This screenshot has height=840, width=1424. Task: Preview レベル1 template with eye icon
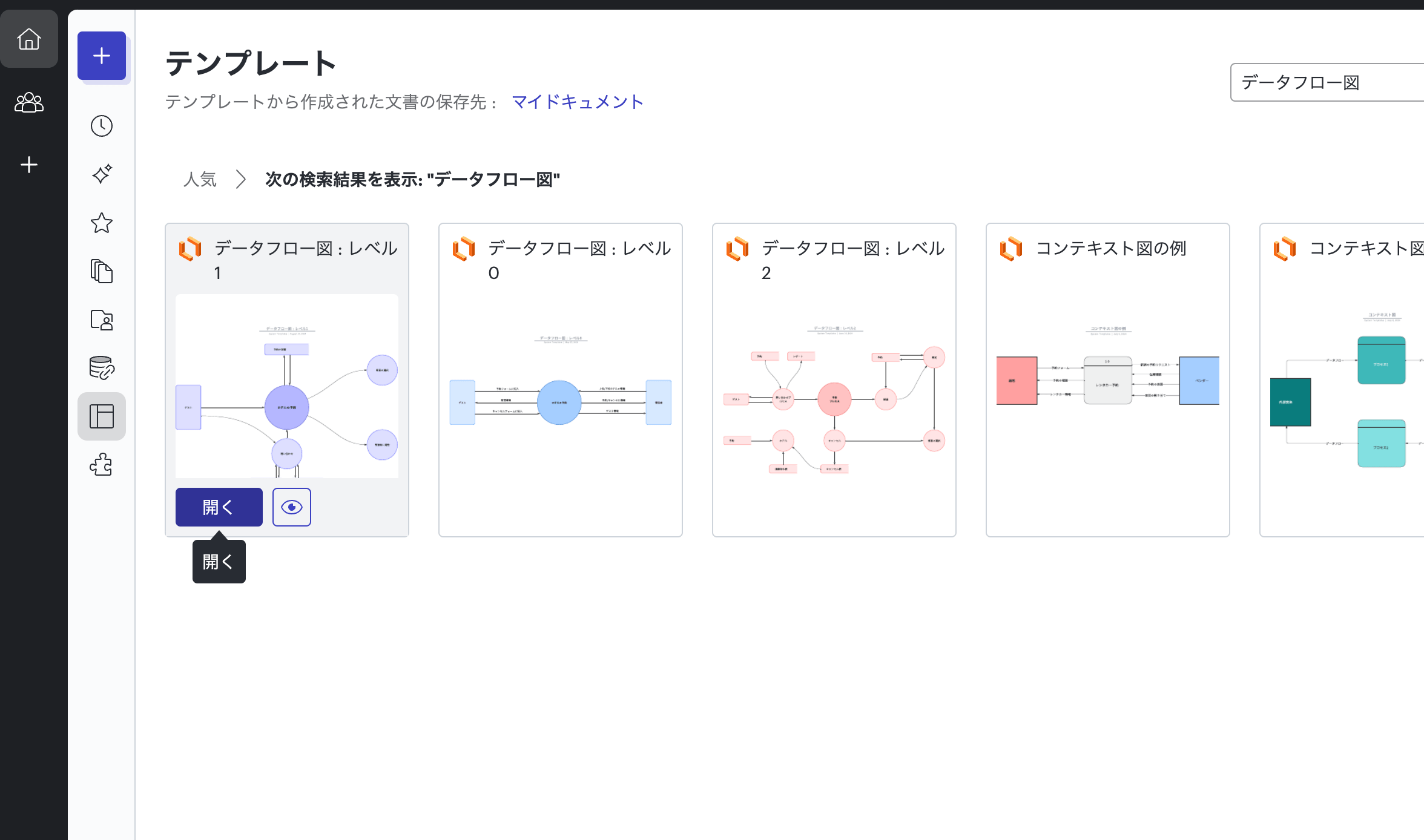[x=292, y=507]
